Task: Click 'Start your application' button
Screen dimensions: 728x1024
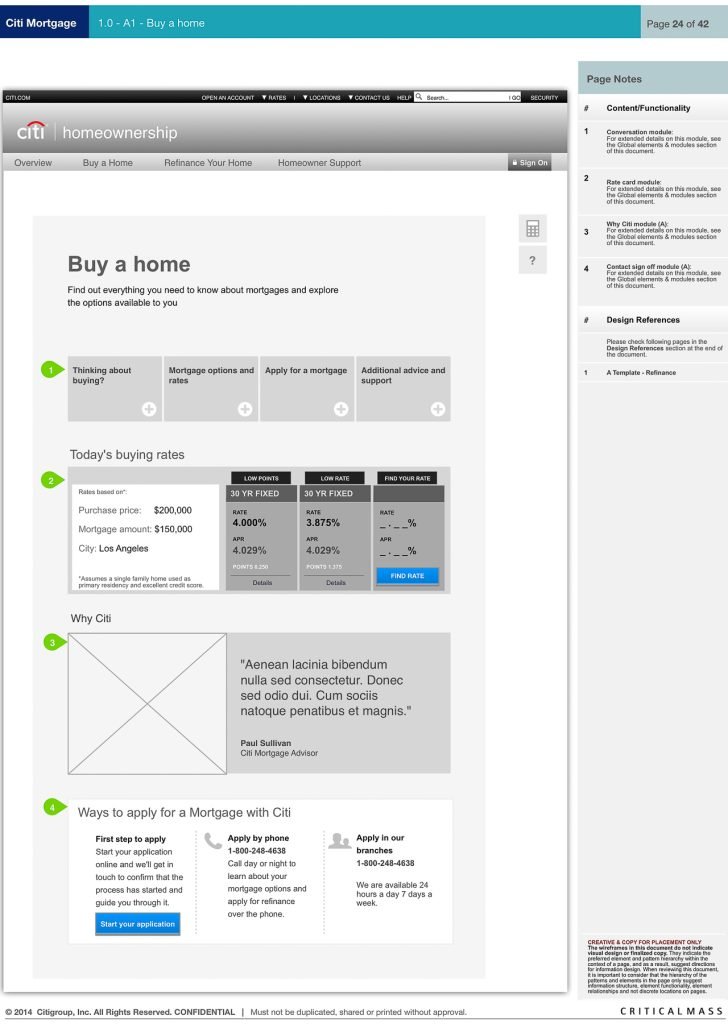Action: (138, 924)
